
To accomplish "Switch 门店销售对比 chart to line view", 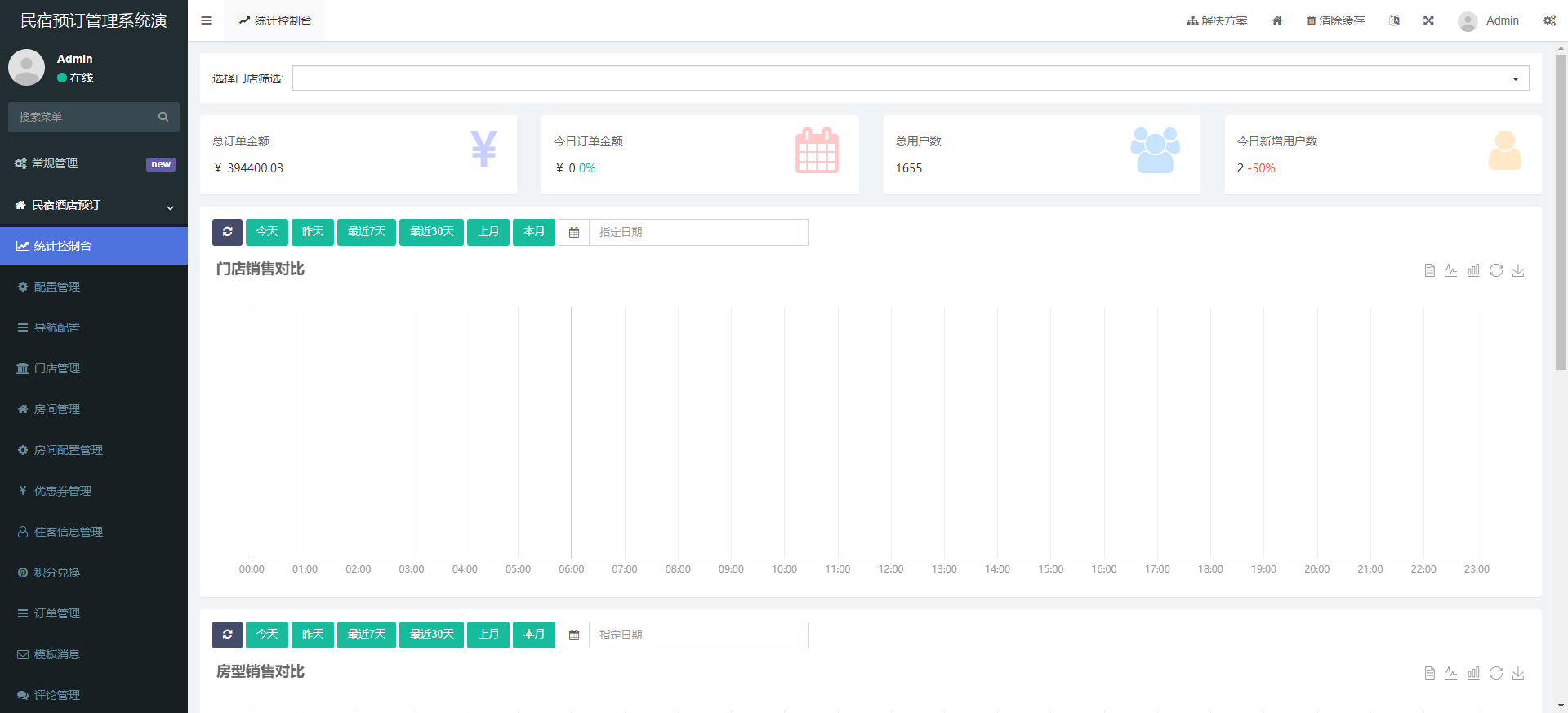I will [1451, 270].
